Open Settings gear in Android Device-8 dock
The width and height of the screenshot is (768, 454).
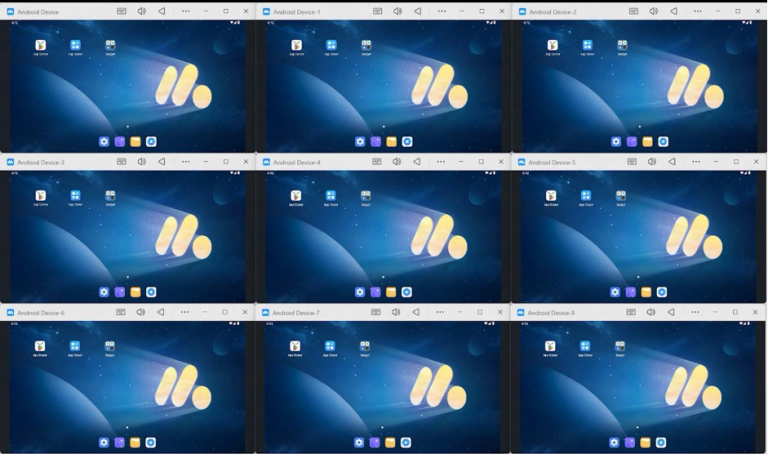(614, 442)
